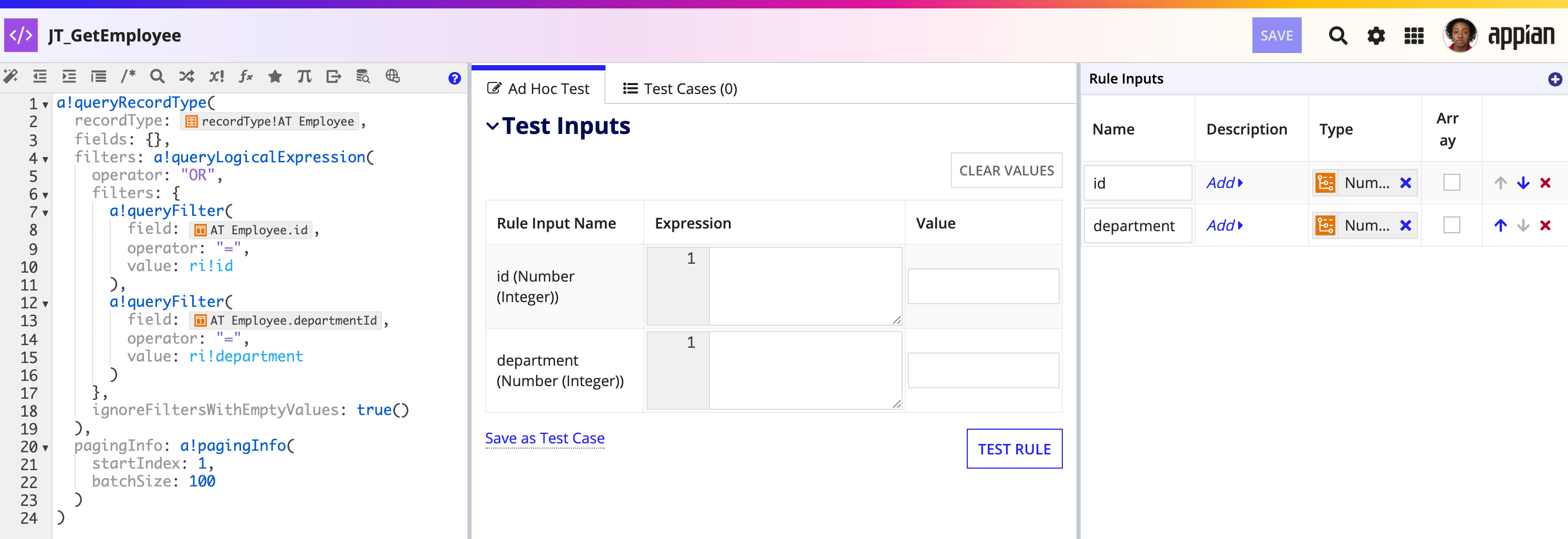Click the Value field for id

[983, 286]
